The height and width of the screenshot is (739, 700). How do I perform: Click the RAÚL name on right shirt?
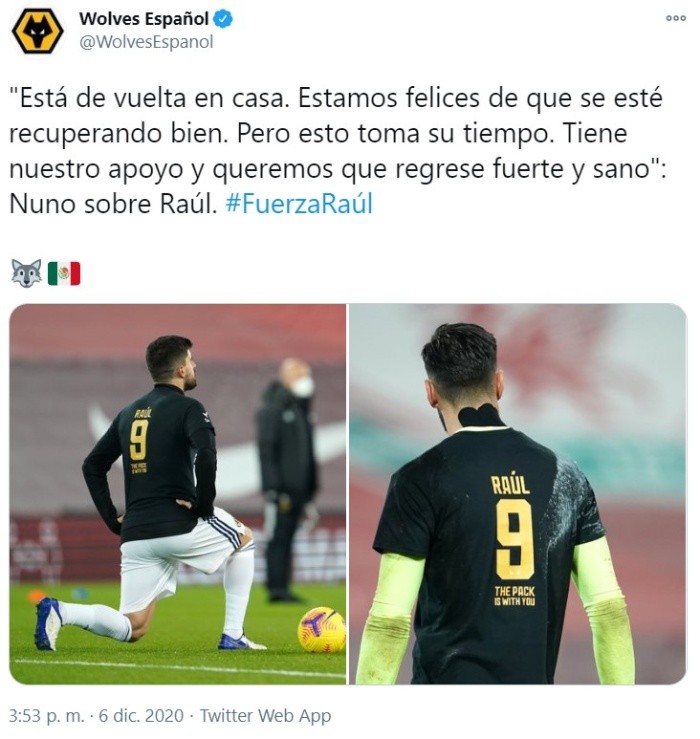coord(510,484)
